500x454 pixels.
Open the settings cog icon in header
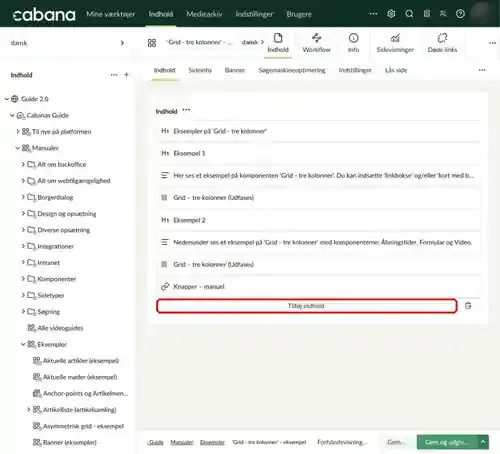(x=391, y=14)
